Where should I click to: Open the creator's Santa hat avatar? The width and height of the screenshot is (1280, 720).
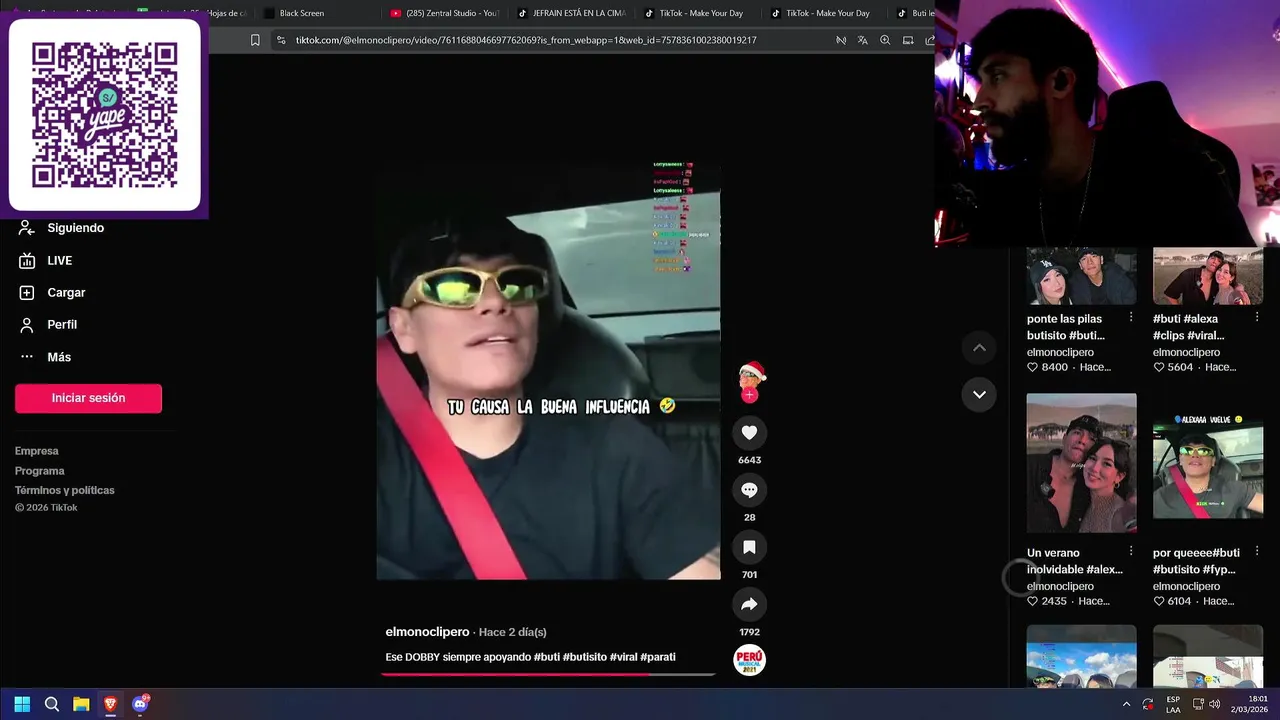751,375
